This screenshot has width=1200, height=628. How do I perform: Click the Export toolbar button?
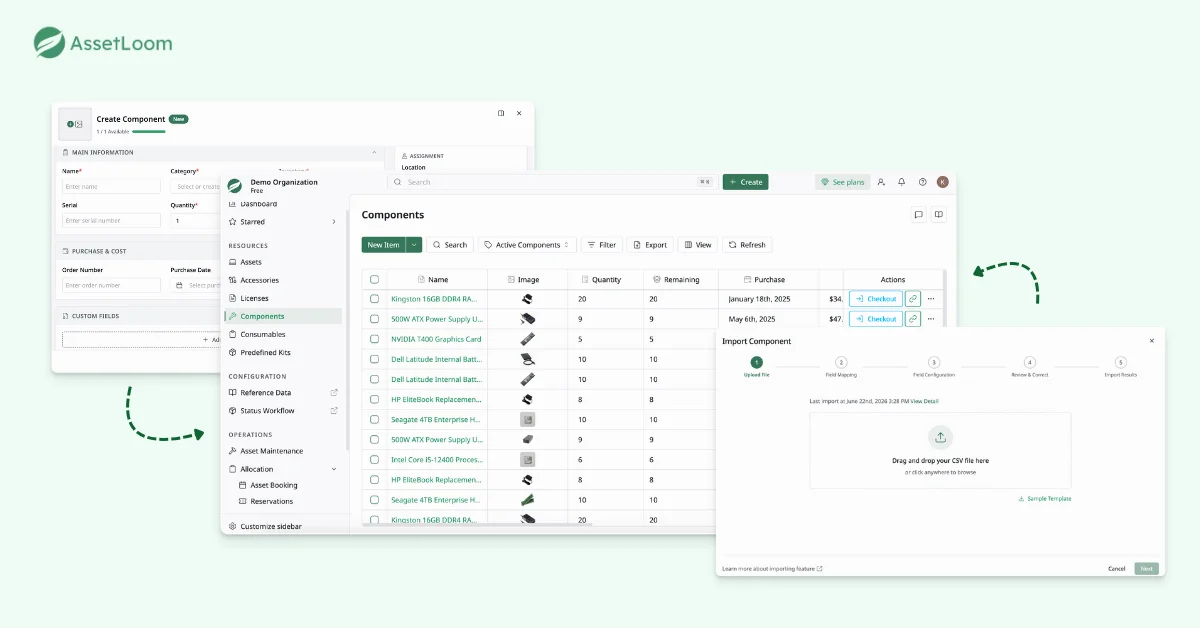point(650,245)
